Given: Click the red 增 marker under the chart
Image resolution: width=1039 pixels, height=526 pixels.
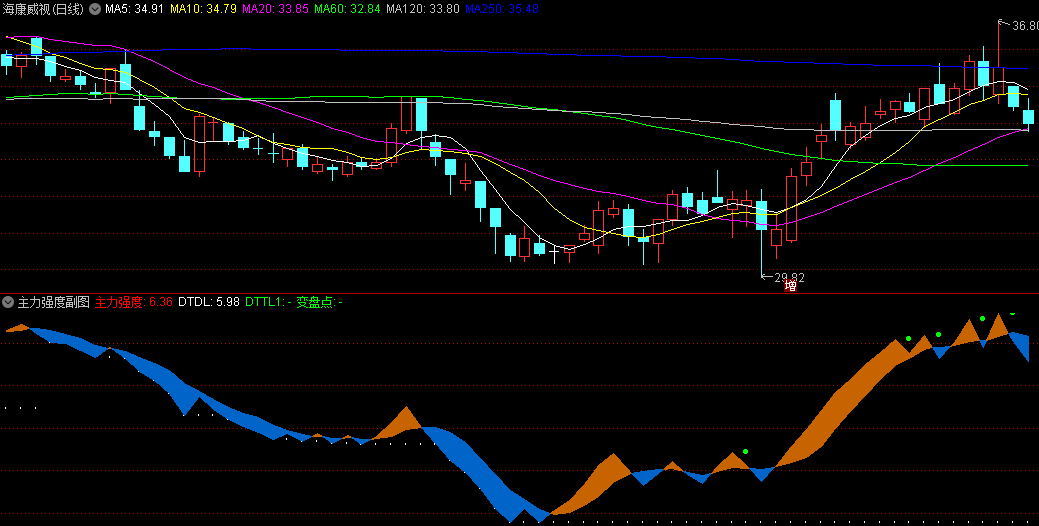Looking at the screenshot, I should (x=791, y=286).
